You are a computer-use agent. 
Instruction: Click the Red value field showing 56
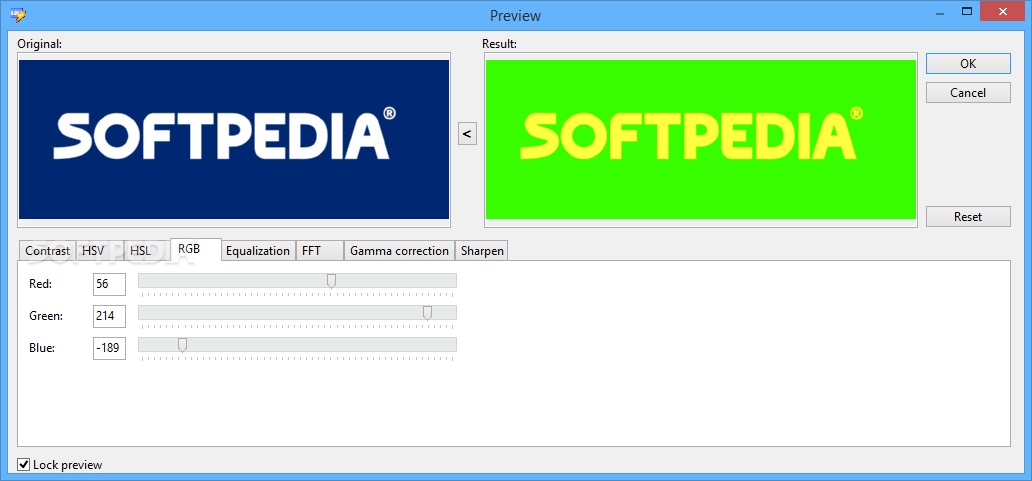click(x=109, y=284)
